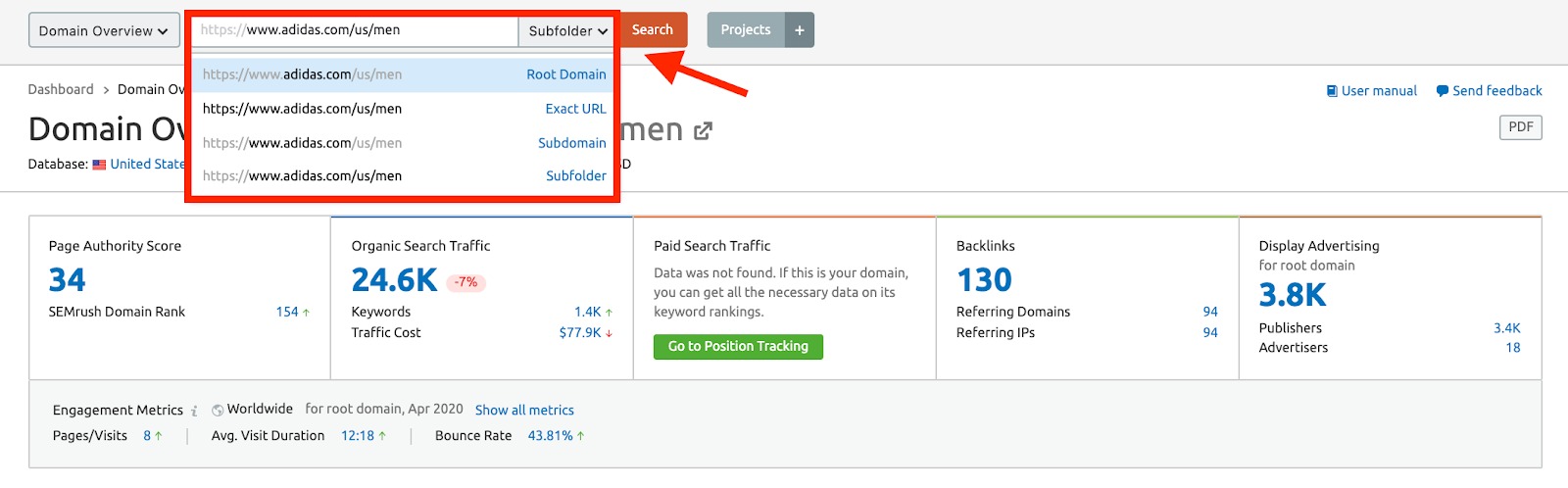Open the User manual link

(1371, 91)
